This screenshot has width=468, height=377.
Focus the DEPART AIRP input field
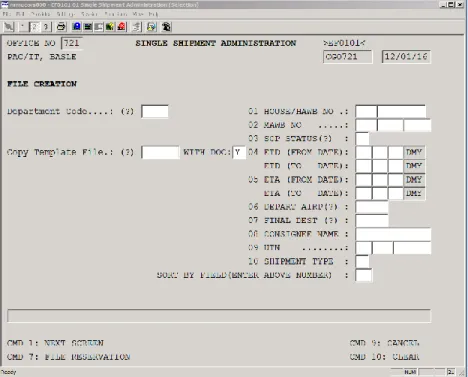click(x=372, y=207)
